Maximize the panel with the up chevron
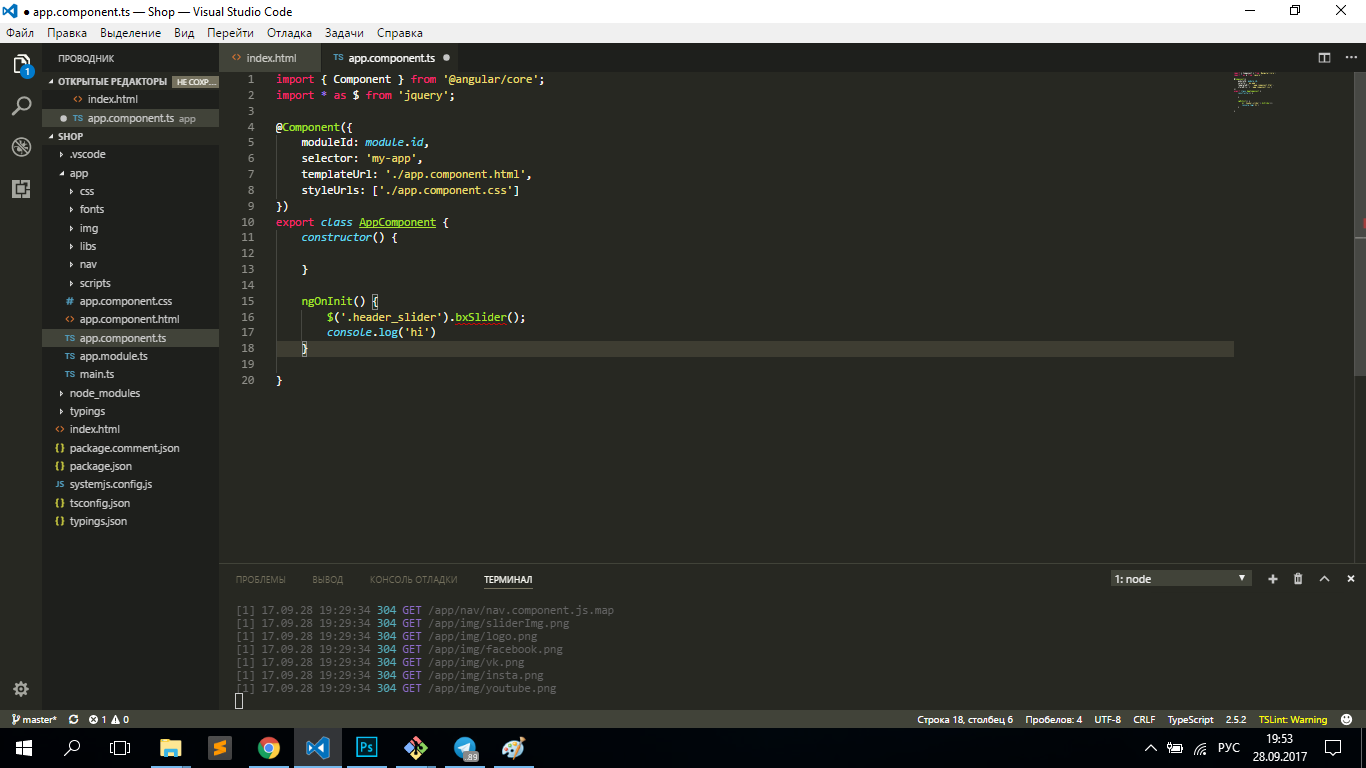This screenshot has height=768, width=1366. [1324, 579]
